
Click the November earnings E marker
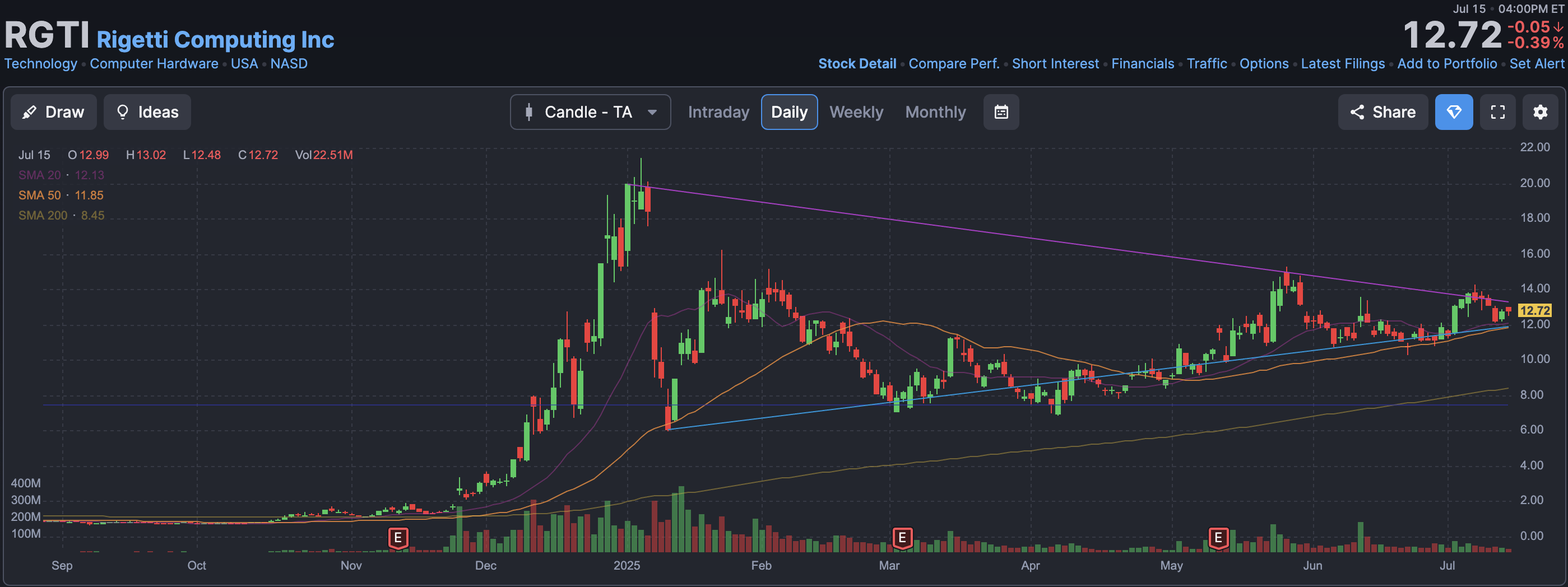[398, 538]
